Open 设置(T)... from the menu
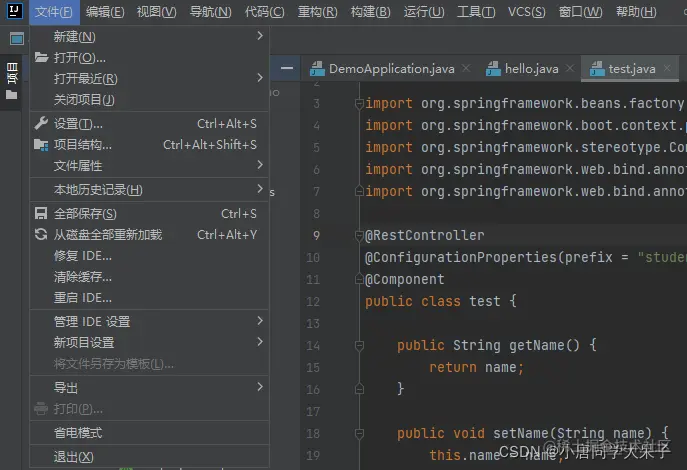The image size is (687, 470). point(149,124)
